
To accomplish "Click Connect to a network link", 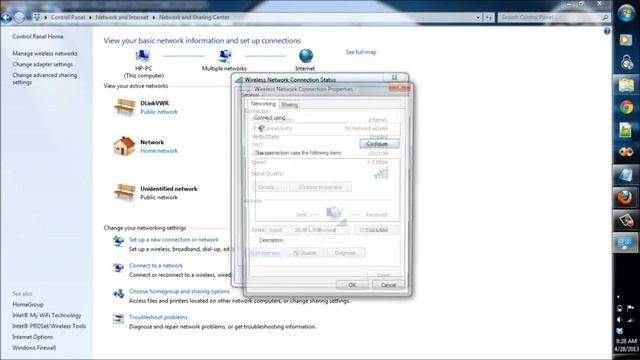I will tap(156, 266).
